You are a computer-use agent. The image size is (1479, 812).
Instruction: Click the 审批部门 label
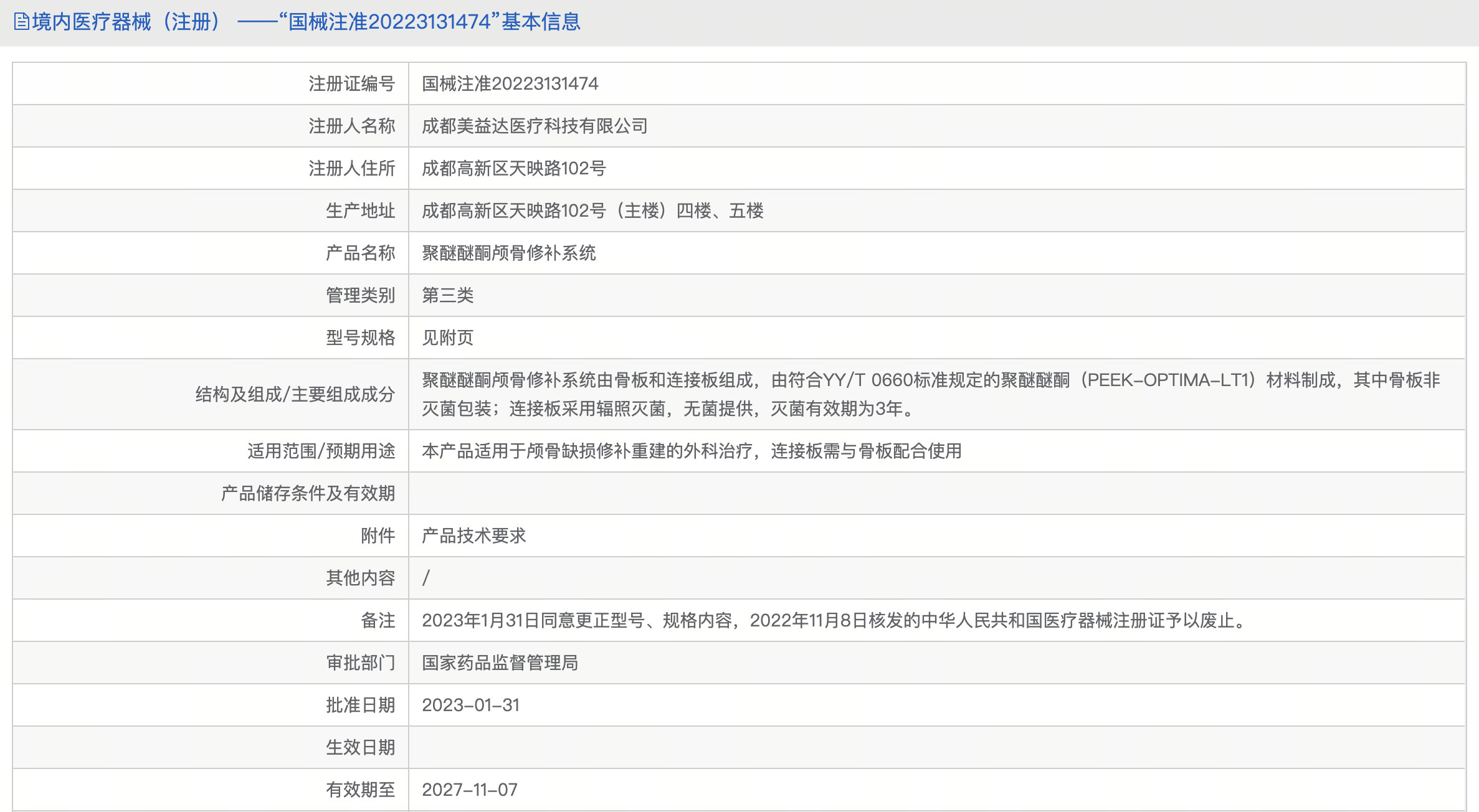pos(361,663)
